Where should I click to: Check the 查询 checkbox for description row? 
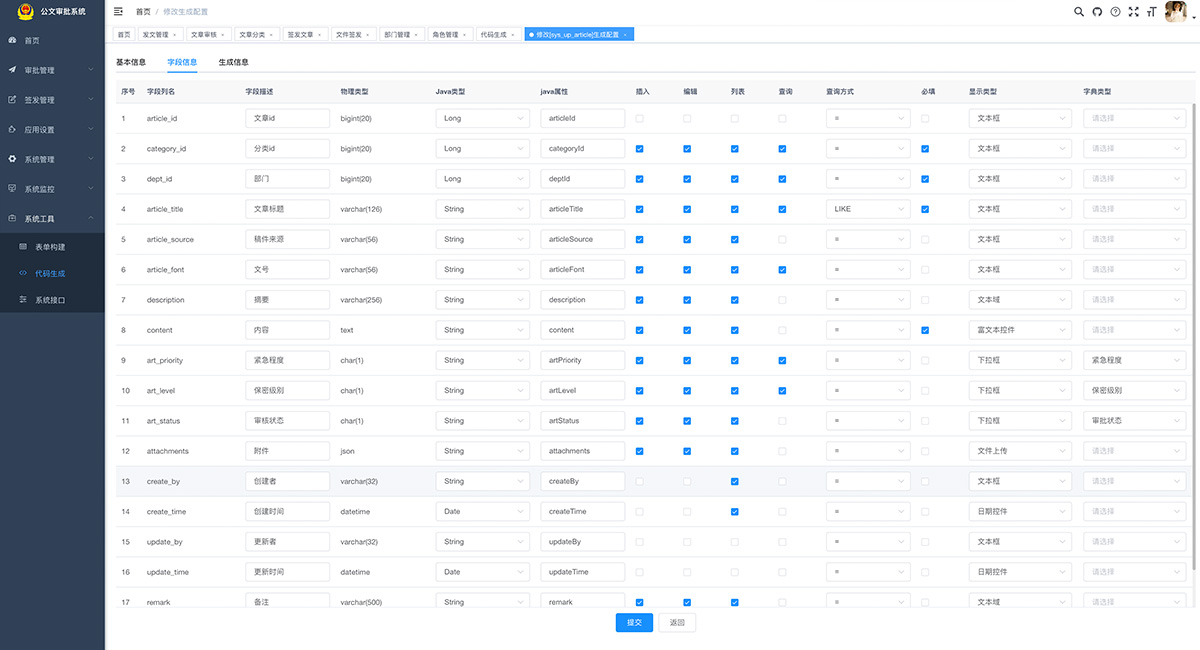click(x=782, y=300)
